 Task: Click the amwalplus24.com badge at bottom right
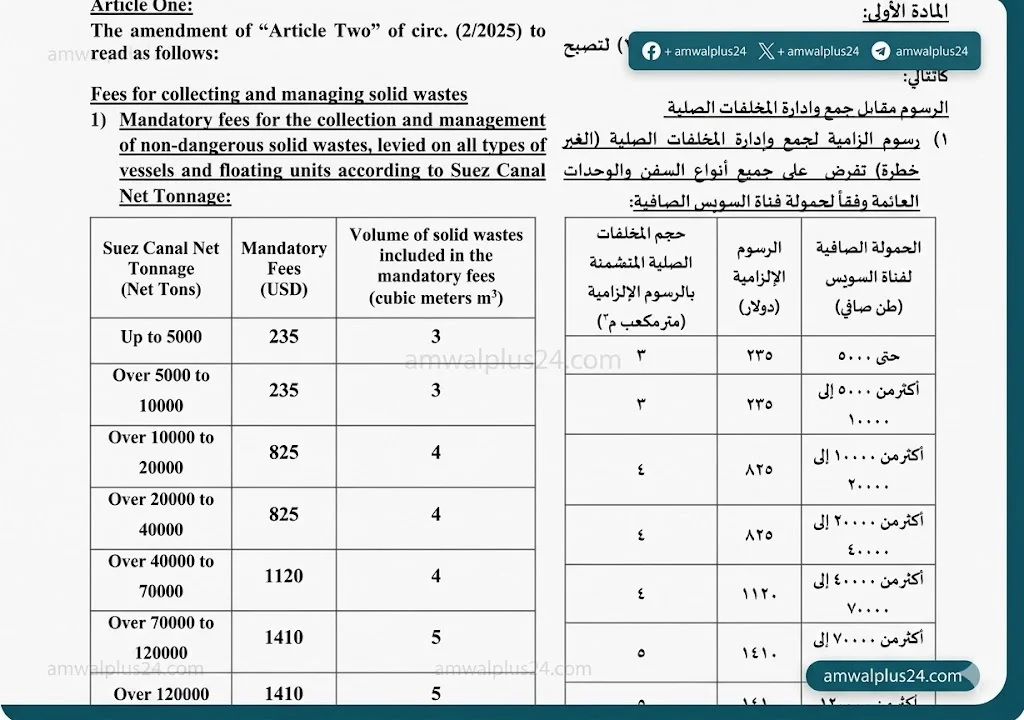892,676
